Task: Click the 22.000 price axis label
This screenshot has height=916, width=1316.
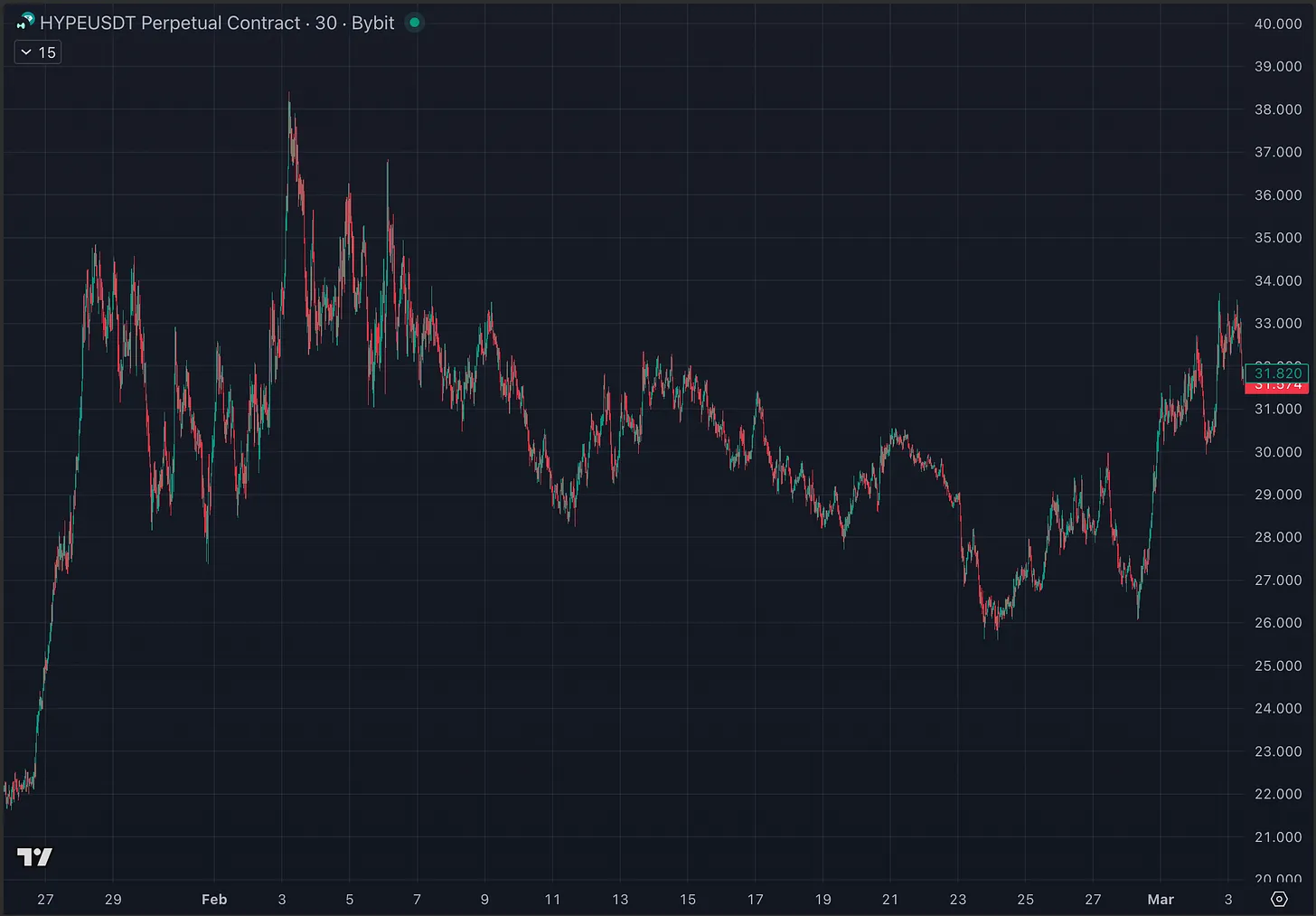Action: 1277,794
